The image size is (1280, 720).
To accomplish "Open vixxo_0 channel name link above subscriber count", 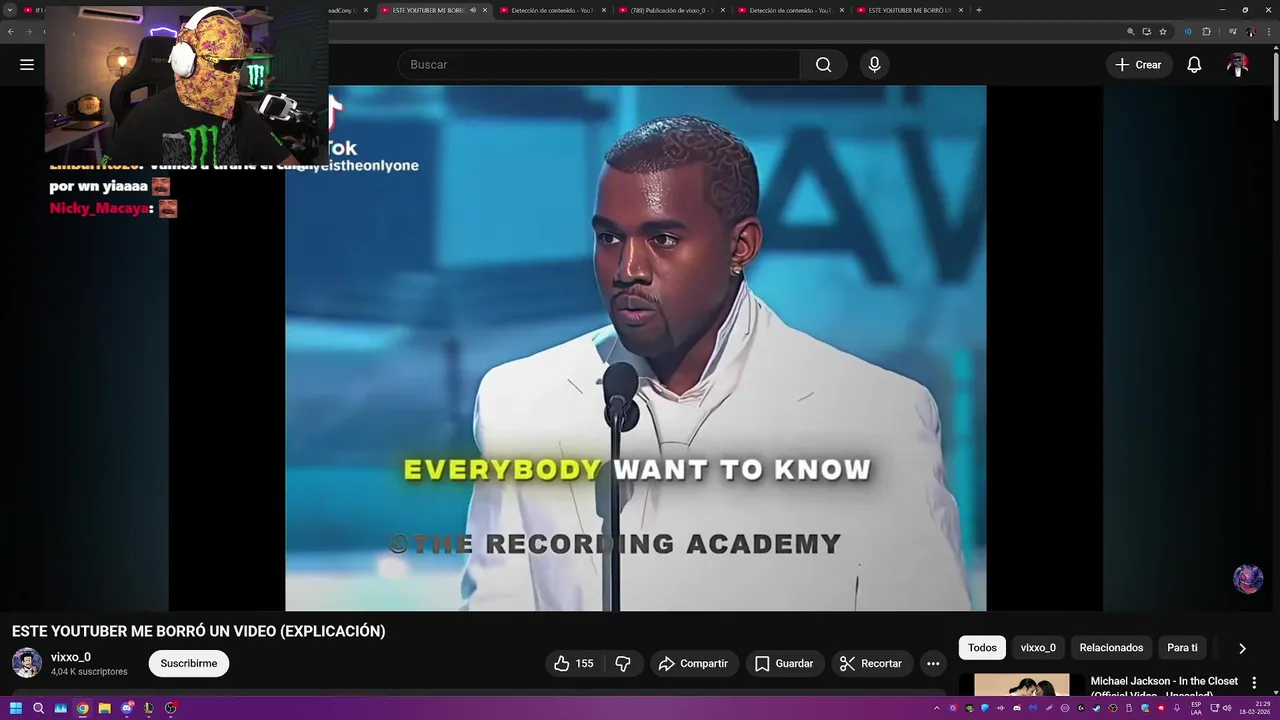I will click(x=71, y=657).
